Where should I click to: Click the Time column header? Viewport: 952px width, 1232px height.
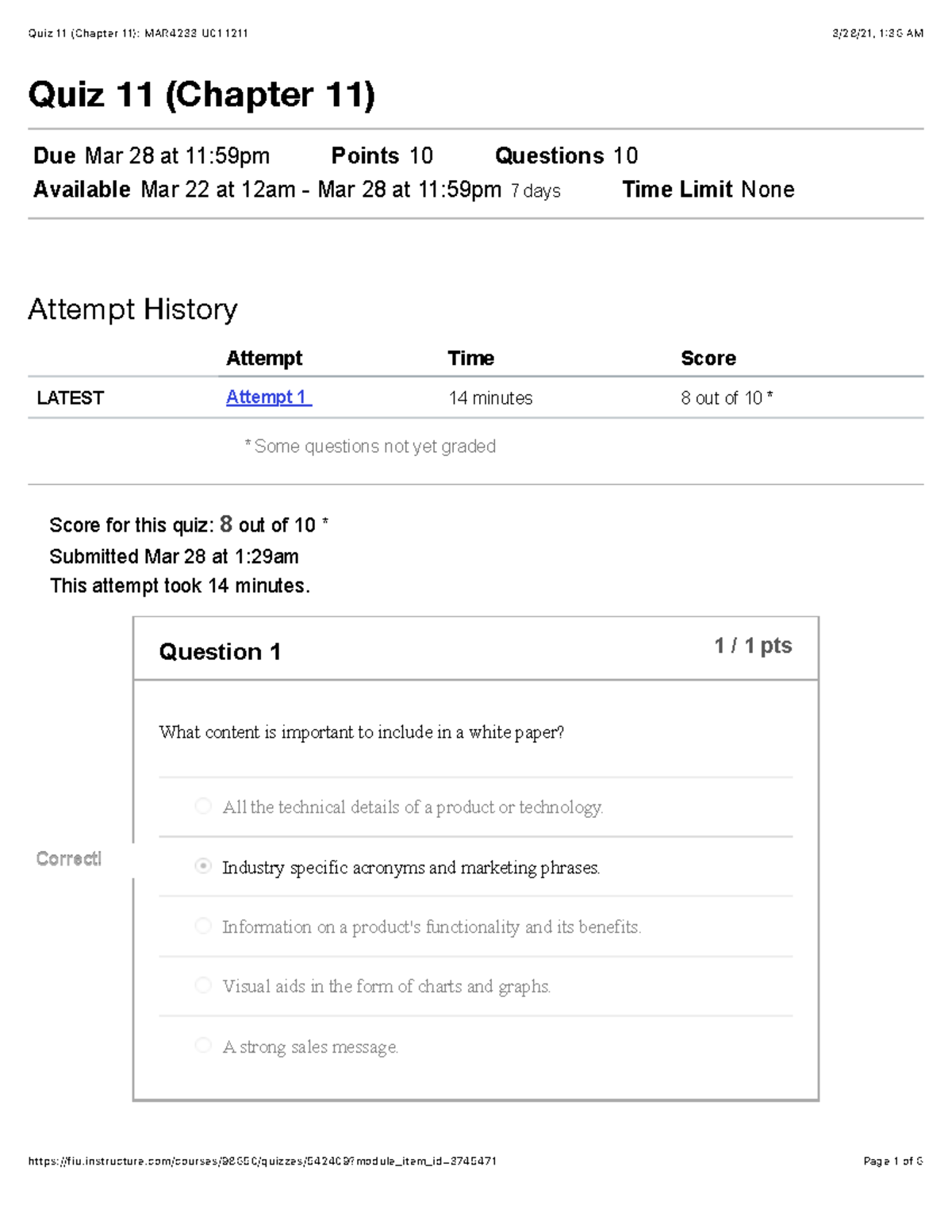coord(470,359)
